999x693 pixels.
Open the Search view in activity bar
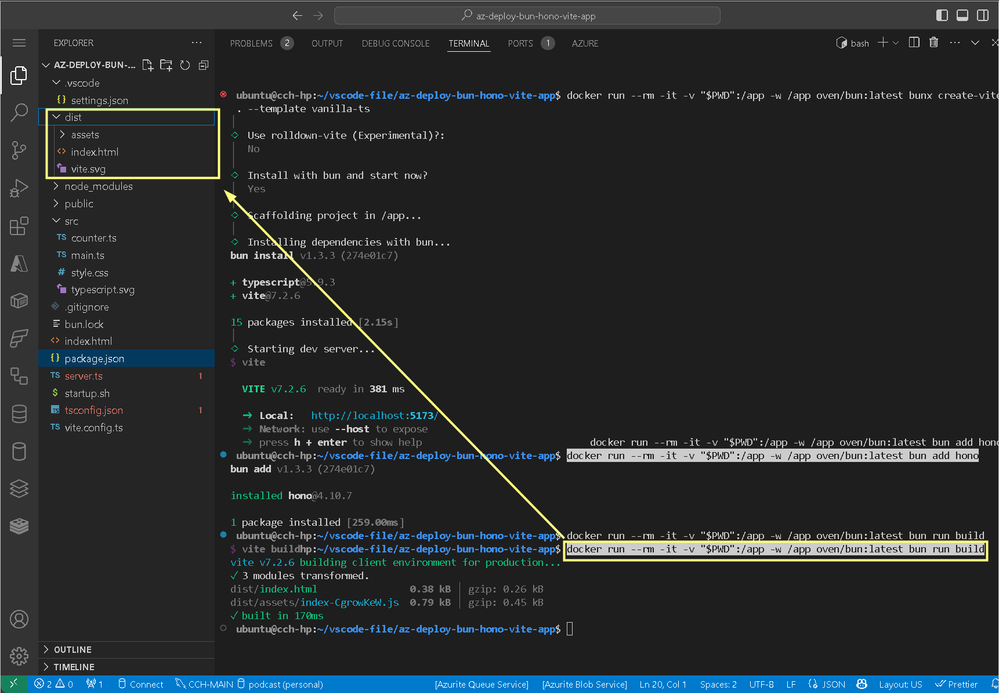(18, 113)
